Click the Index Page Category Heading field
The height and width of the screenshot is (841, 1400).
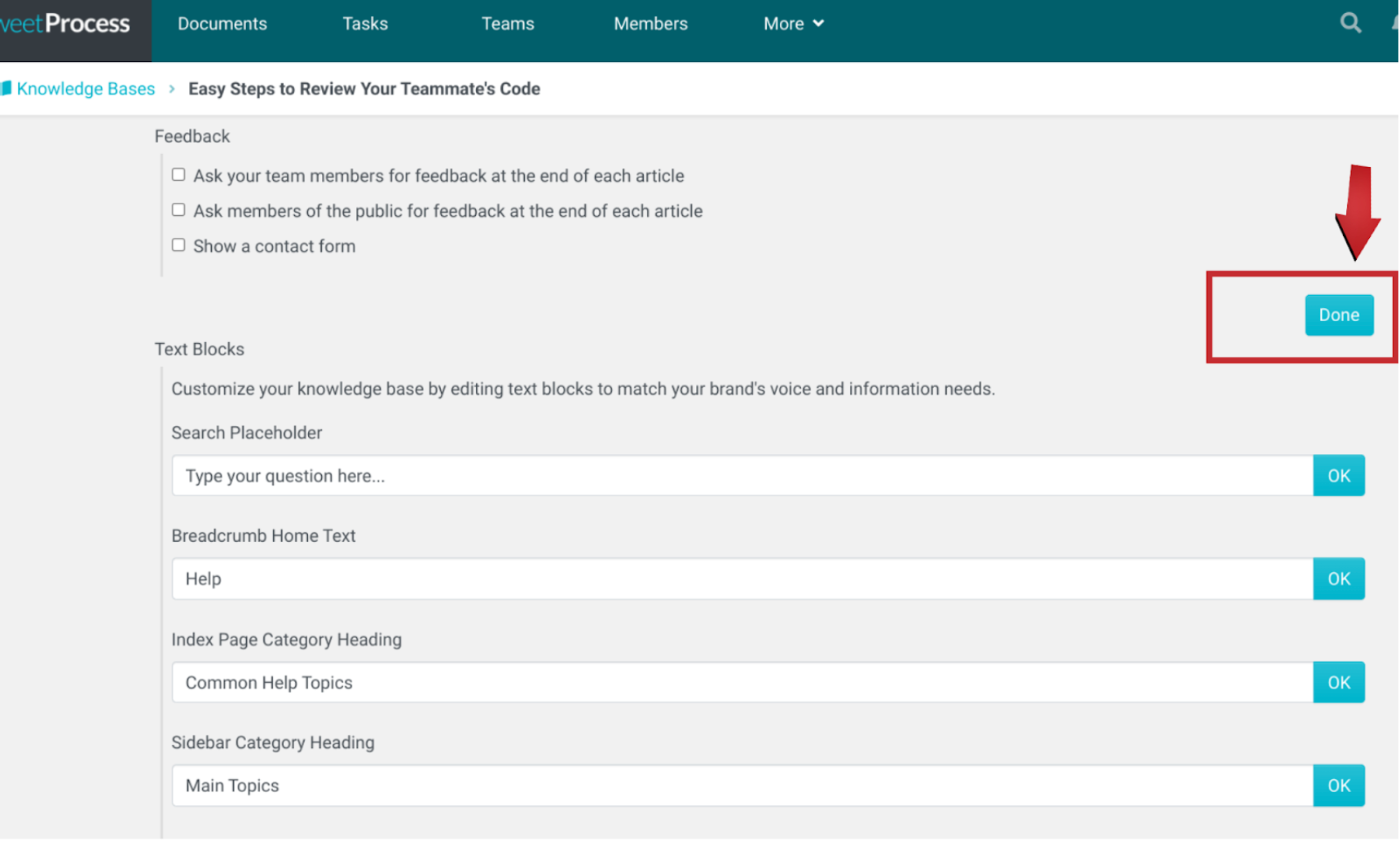pyautogui.click(x=742, y=682)
